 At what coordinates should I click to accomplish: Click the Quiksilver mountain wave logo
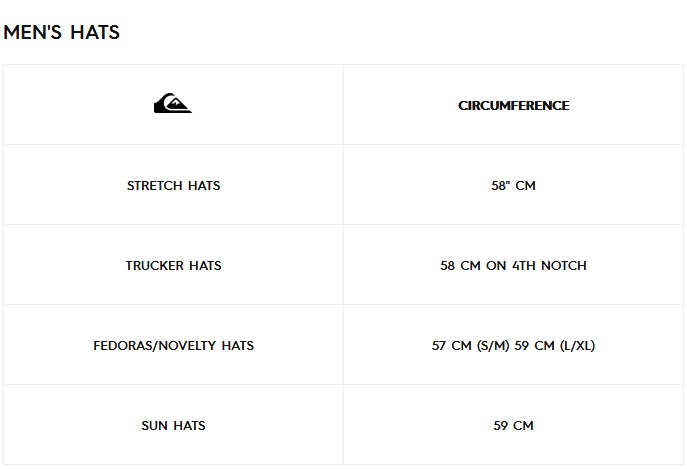[172, 103]
